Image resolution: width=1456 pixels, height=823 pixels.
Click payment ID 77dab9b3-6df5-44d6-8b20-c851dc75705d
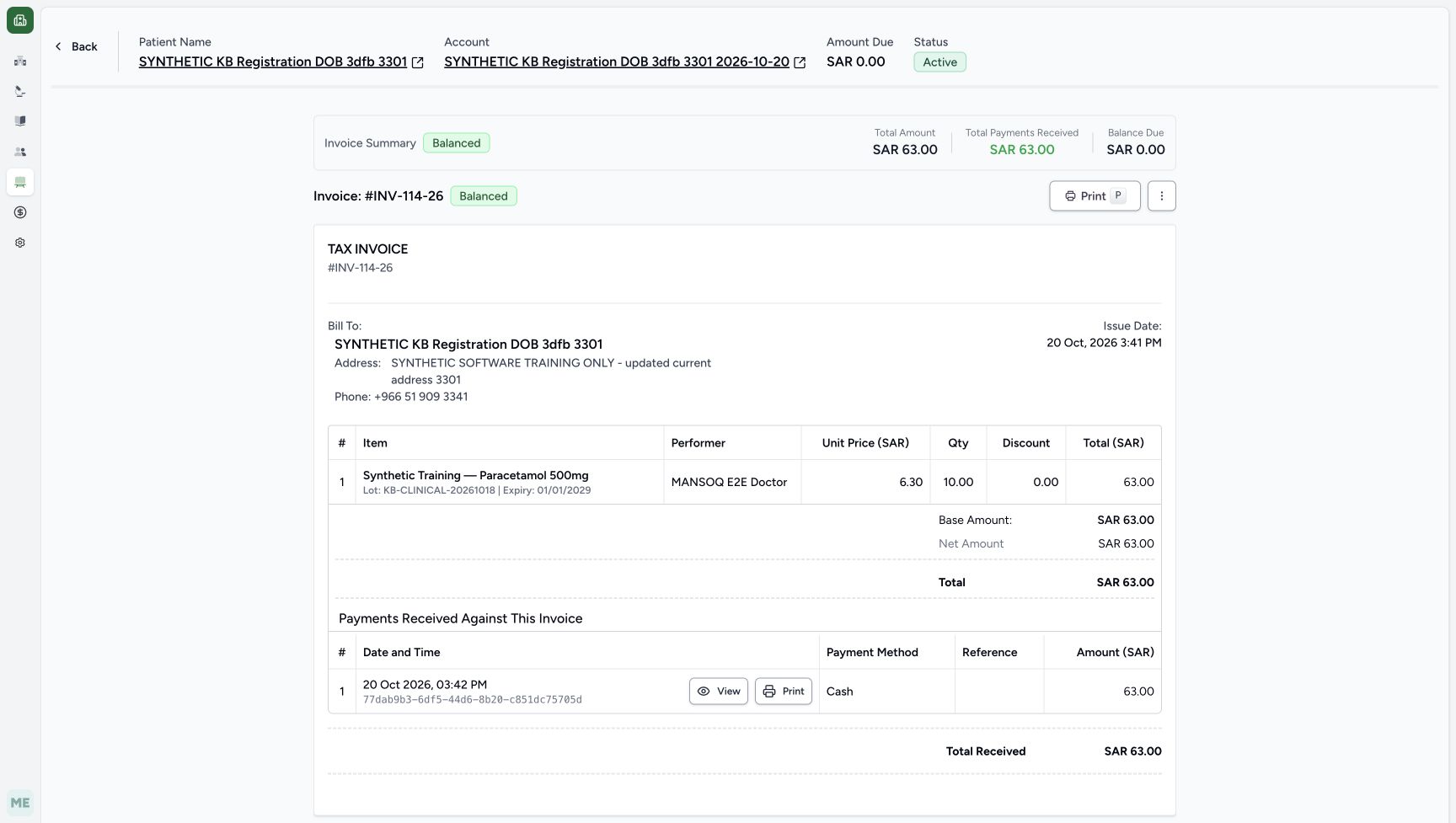tap(472, 700)
